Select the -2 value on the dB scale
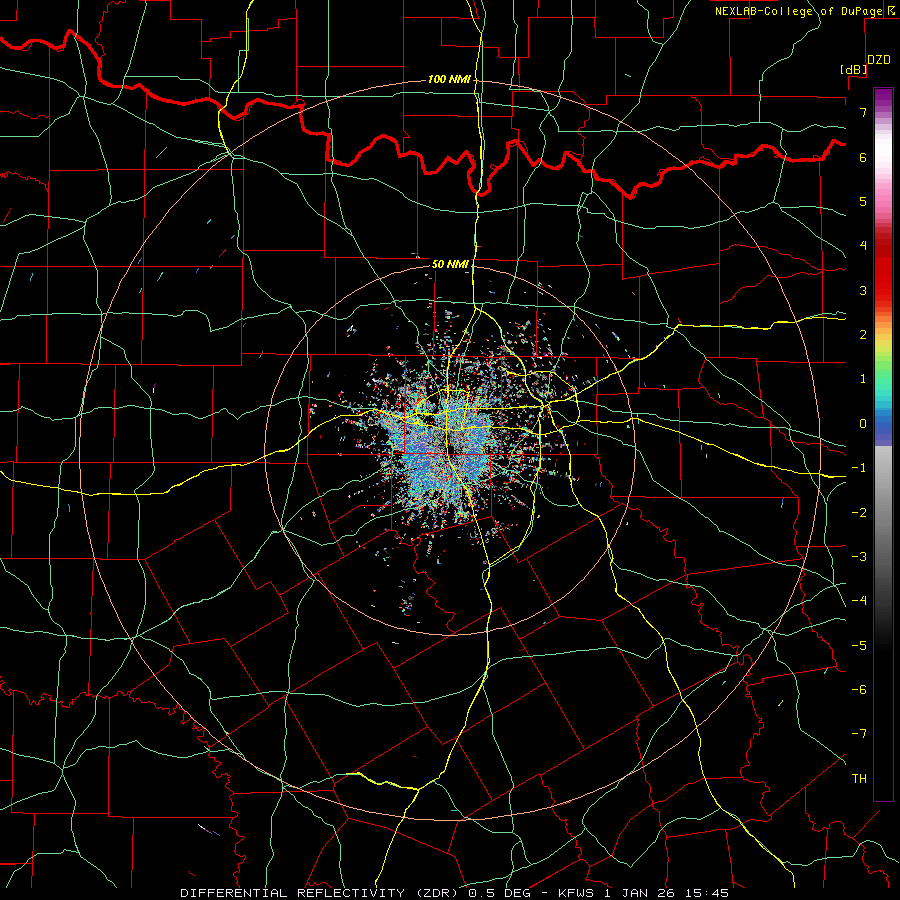 [859, 512]
